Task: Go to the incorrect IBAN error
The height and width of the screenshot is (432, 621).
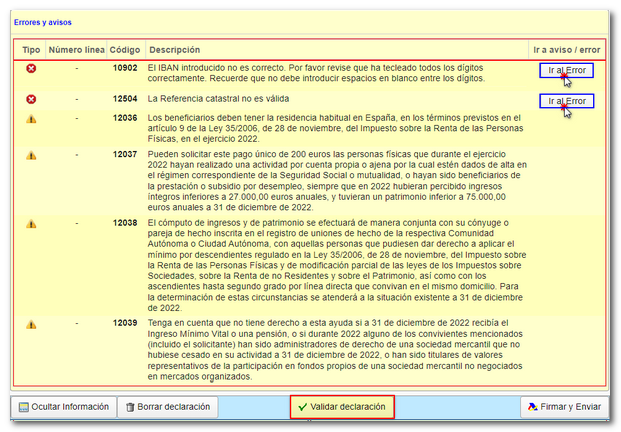Action: point(566,70)
